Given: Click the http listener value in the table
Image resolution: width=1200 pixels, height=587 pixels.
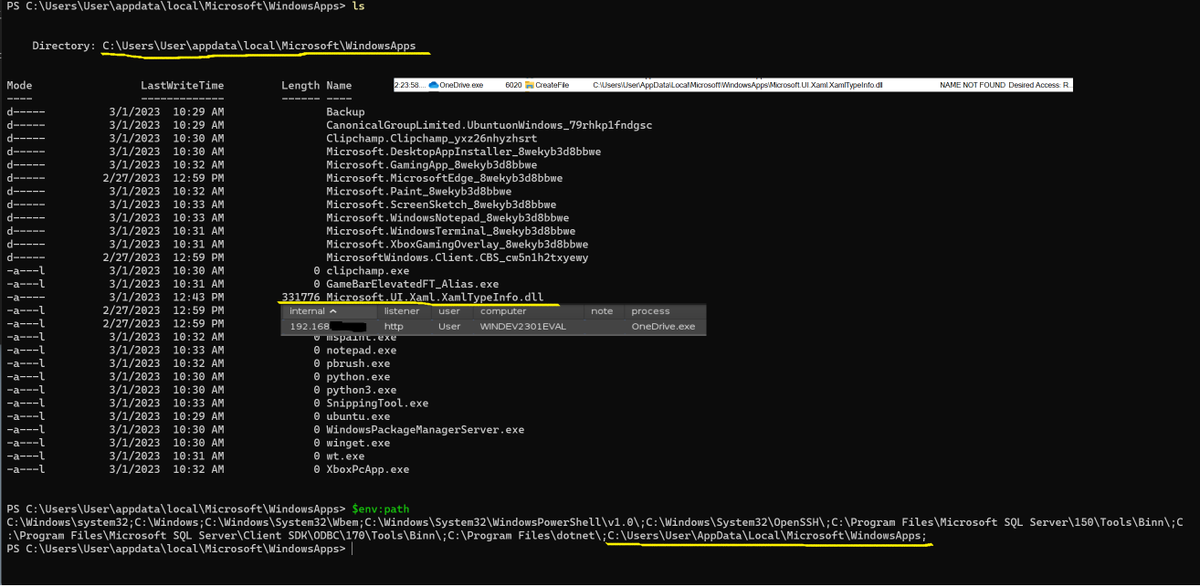Looking at the screenshot, I should (x=394, y=325).
